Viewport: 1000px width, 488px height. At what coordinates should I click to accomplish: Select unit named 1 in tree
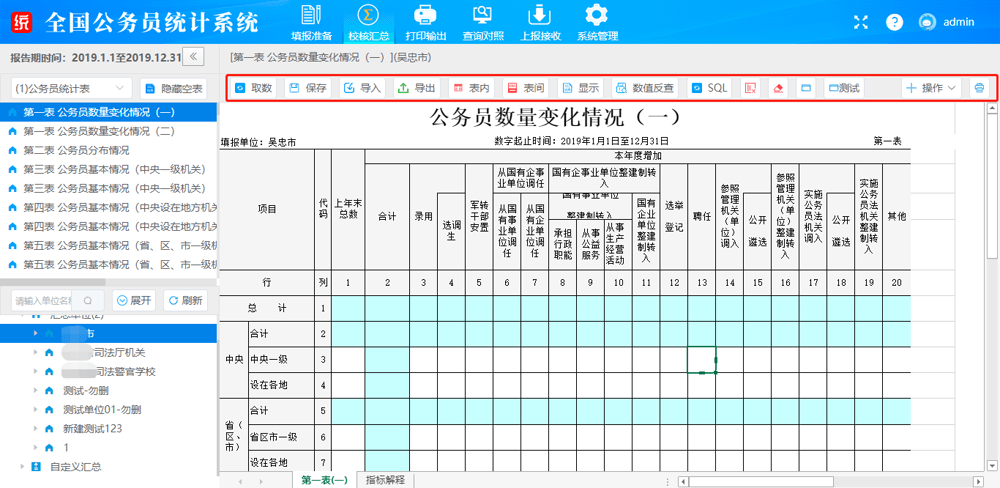(66, 447)
